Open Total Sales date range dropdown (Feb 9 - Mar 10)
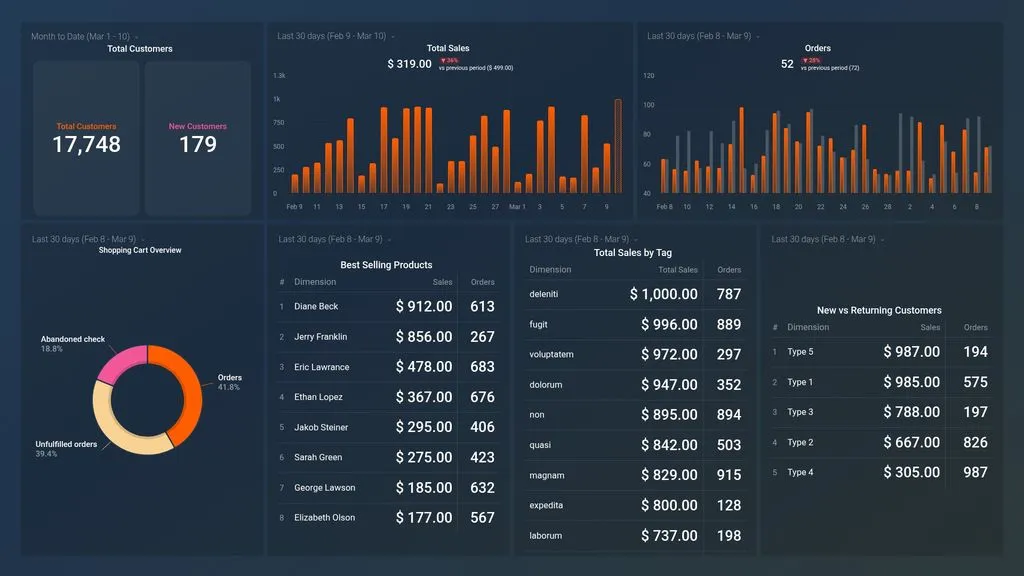Image resolution: width=1024 pixels, height=576 pixels. (x=336, y=36)
